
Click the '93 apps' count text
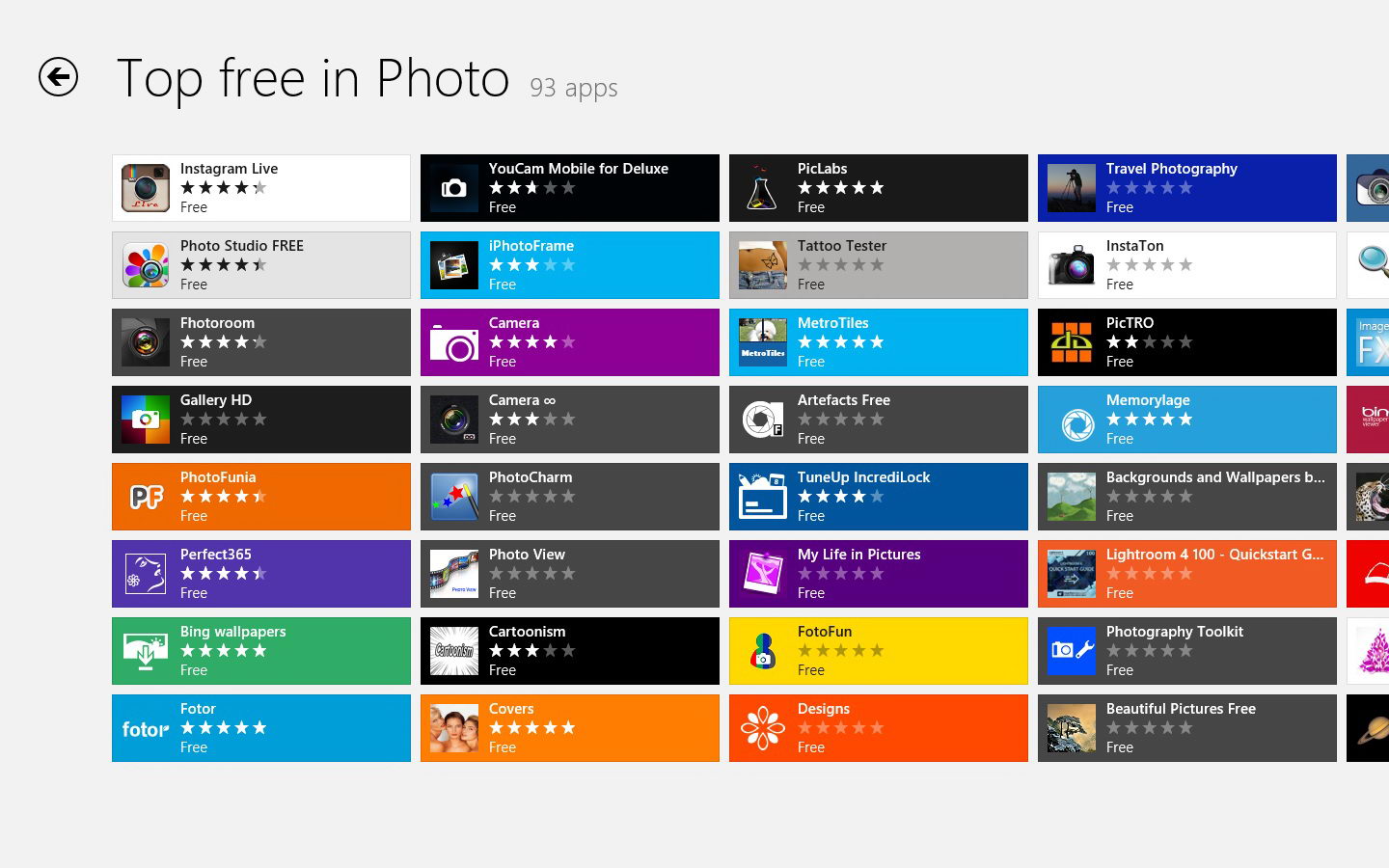(573, 88)
